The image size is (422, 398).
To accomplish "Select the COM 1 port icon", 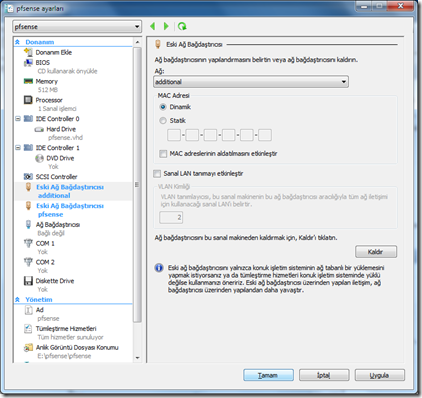I will point(28,243).
